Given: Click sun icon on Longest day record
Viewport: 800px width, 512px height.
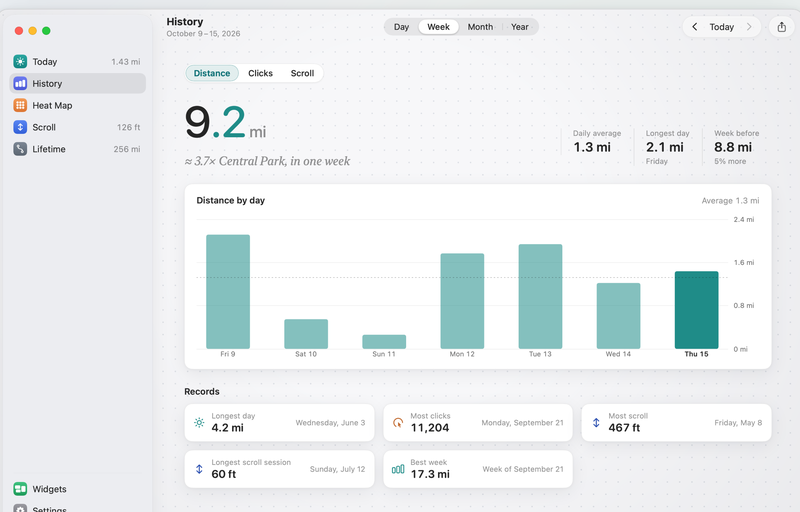Looking at the screenshot, I should click(199, 422).
